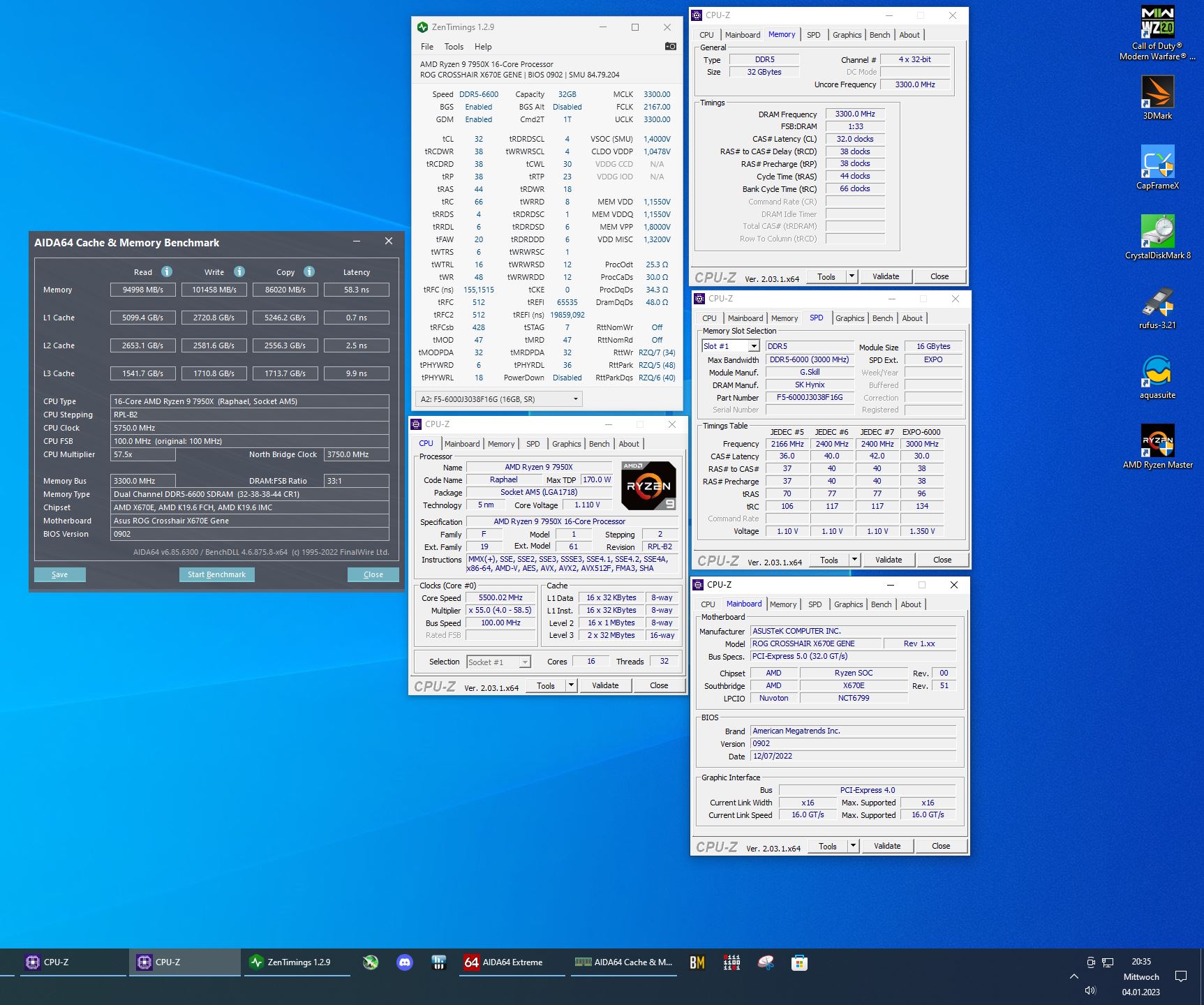Open the Call of Duty Modern Warfare desktop icon

(x=1157, y=33)
